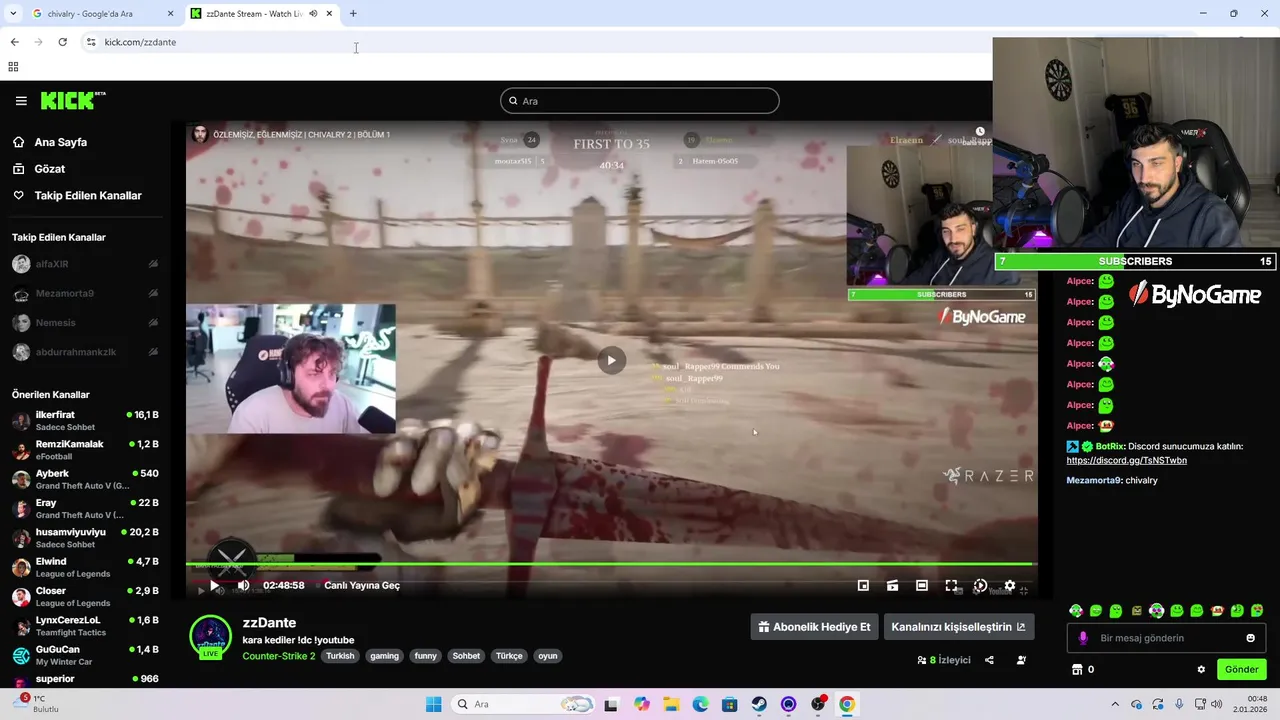Select the oyun tag
Image resolution: width=1280 pixels, height=720 pixels.
click(x=548, y=656)
